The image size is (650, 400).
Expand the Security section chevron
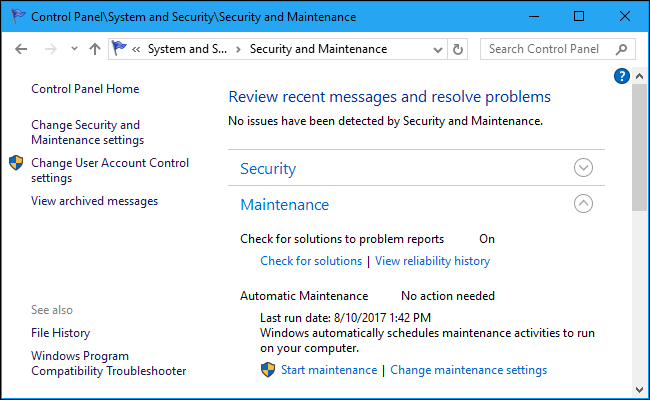(x=584, y=168)
